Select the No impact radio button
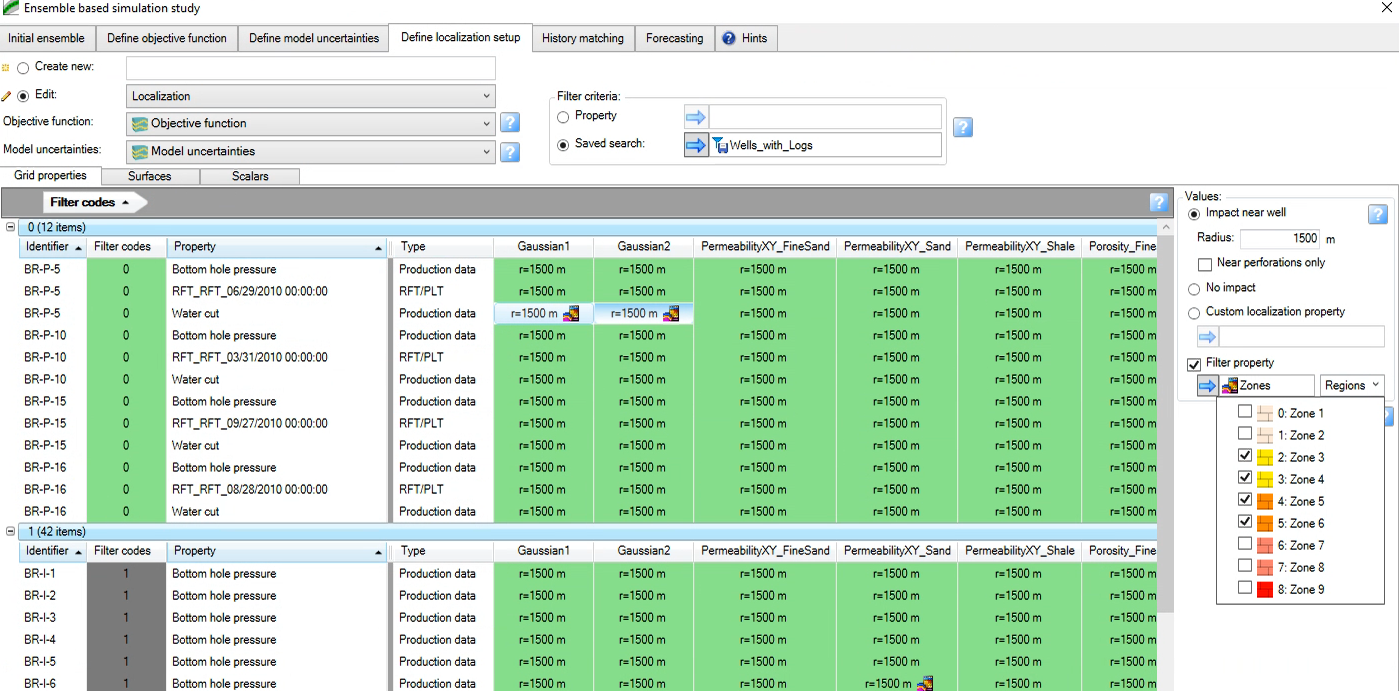The height and width of the screenshot is (691, 1399). (x=1194, y=288)
